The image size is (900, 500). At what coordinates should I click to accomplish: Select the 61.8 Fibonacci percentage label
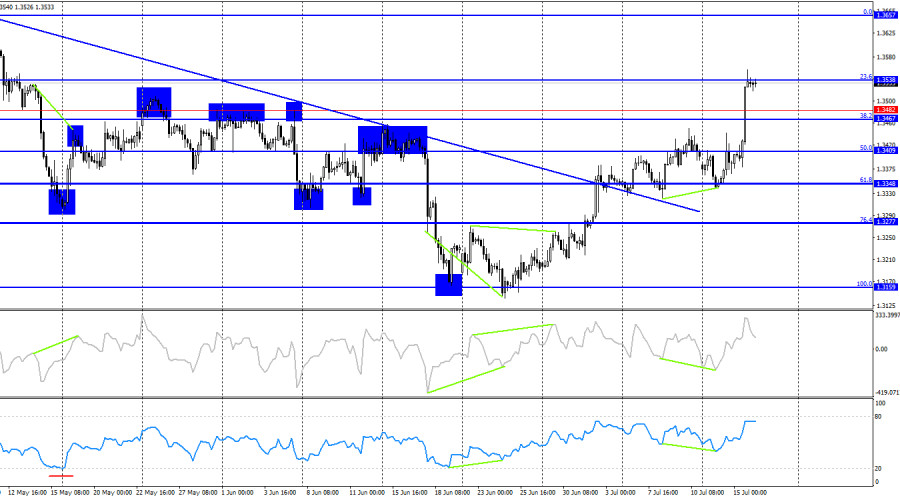[866, 180]
